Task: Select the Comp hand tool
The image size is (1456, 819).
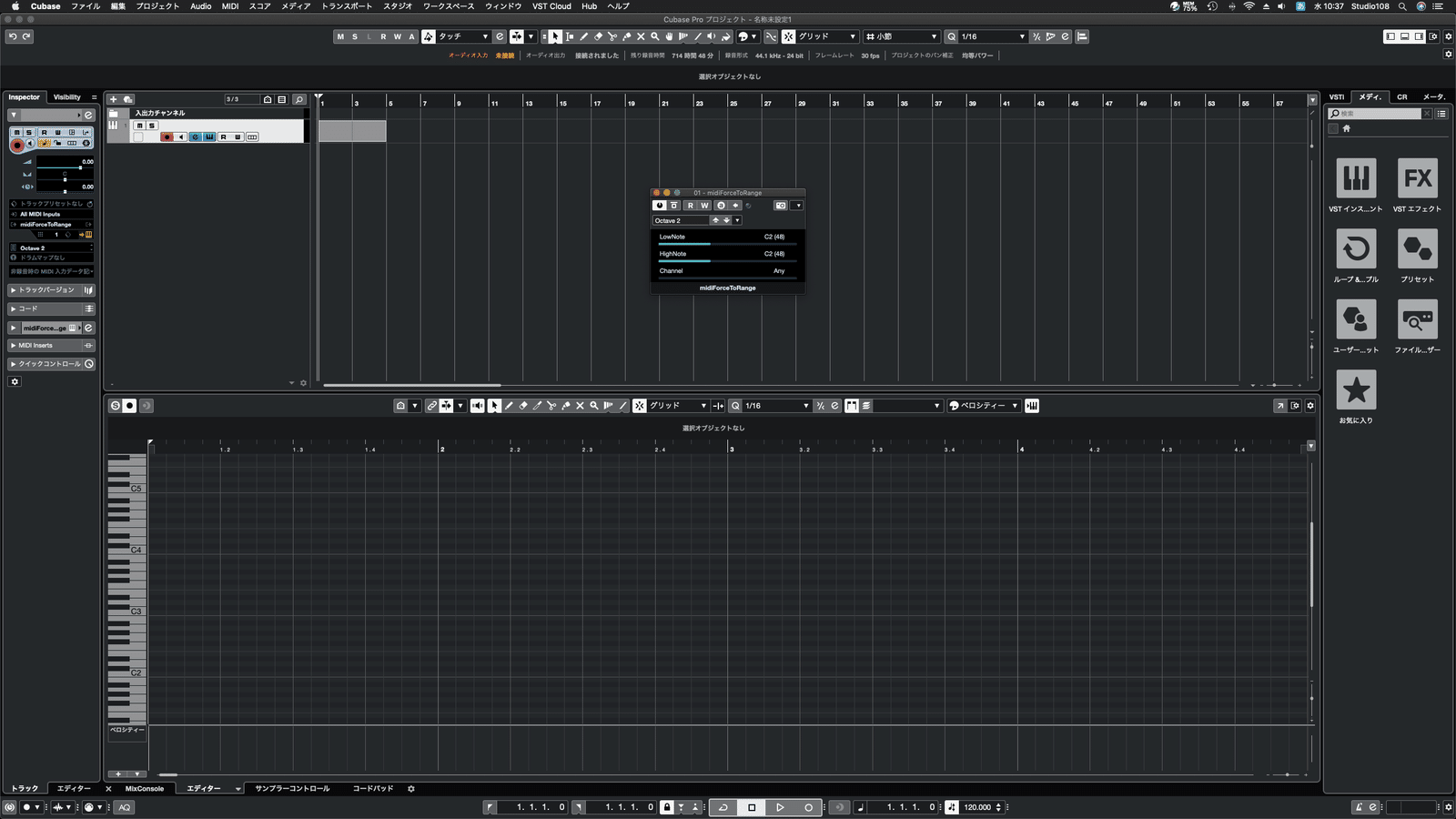Action: 669,36
